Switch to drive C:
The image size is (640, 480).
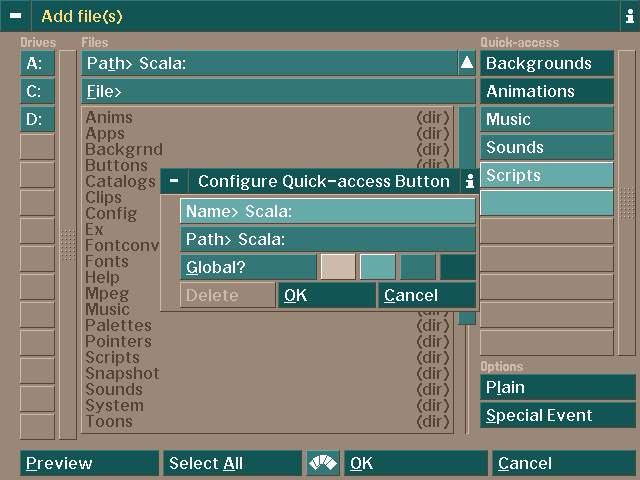click(37, 91)
